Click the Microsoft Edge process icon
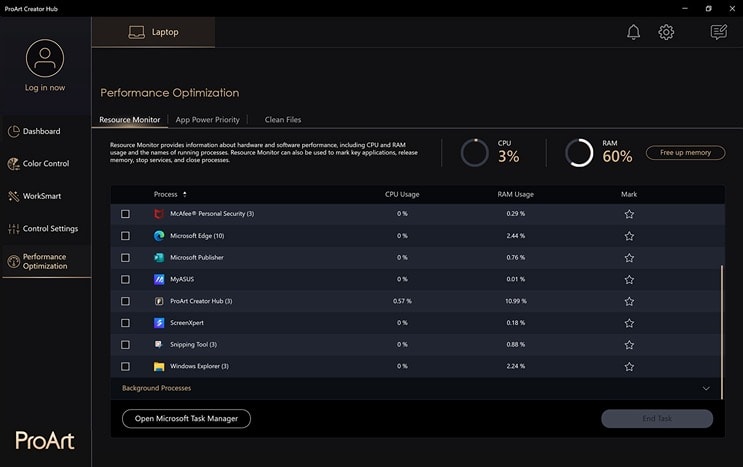The image size is (743, 467). (x=159, y=236)
